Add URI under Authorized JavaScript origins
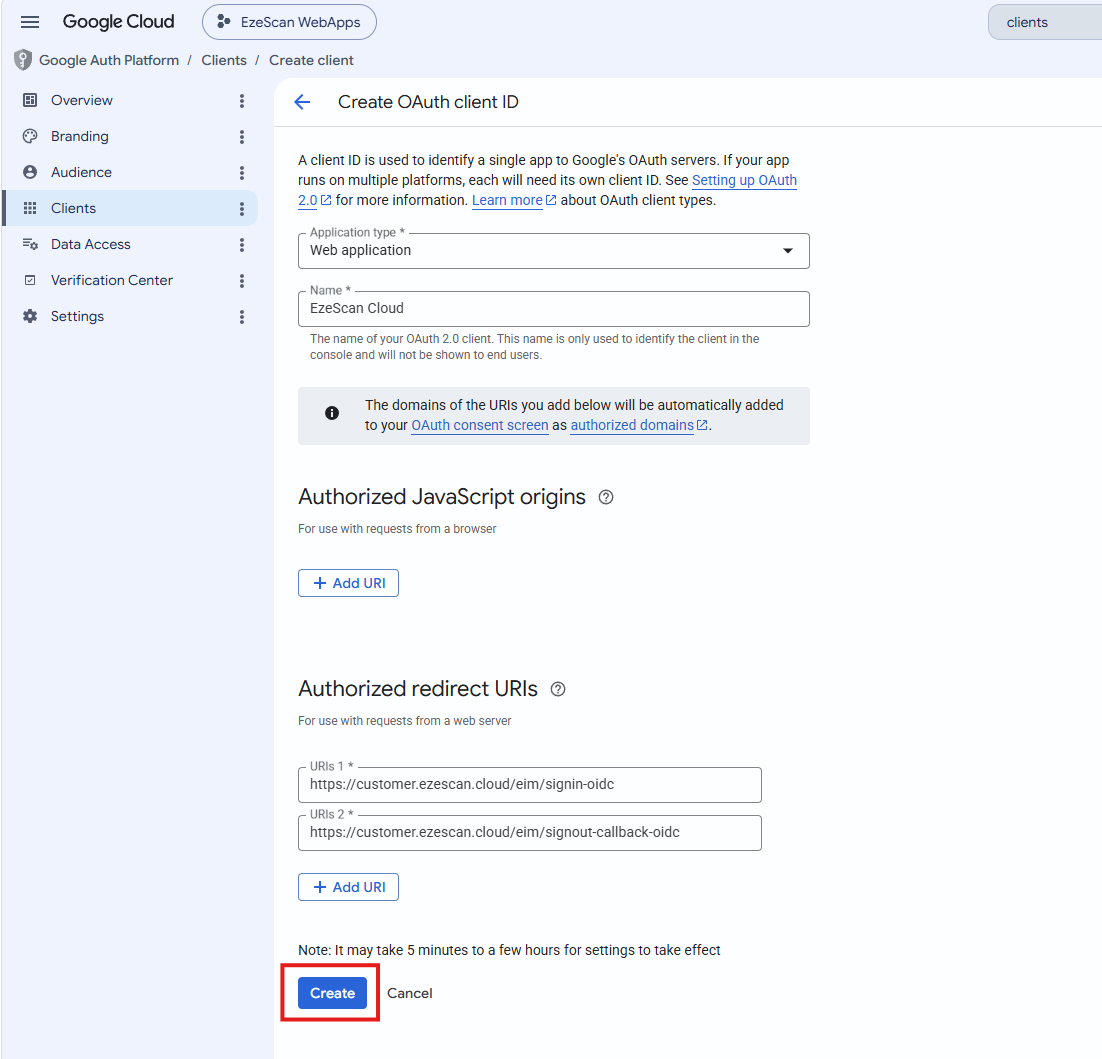The height and width of the screenshot is (1059, 1102). (349, 583)
